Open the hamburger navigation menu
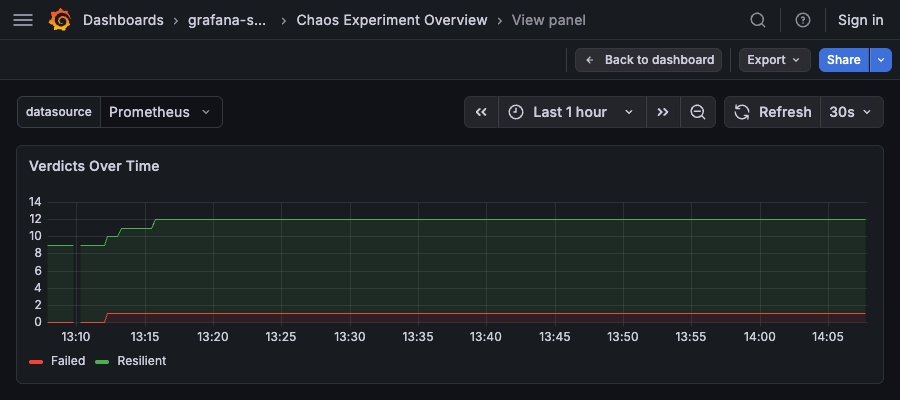The width and height of the screenshot is (900, 400). 23,20
